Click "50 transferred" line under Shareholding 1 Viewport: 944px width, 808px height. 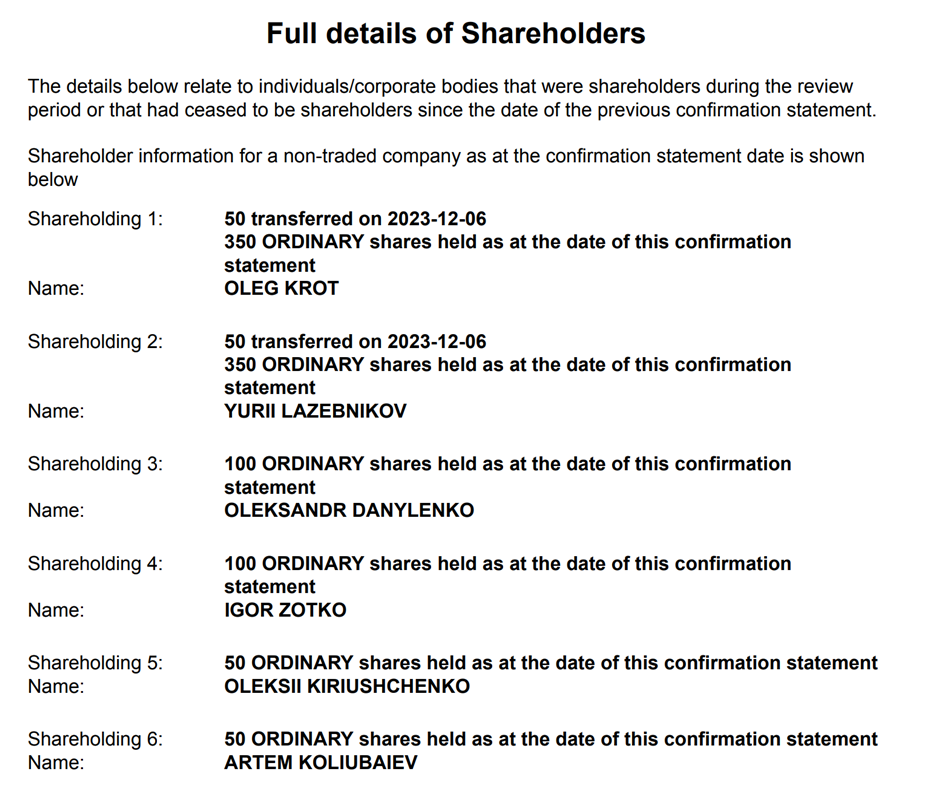click(355, 218)
